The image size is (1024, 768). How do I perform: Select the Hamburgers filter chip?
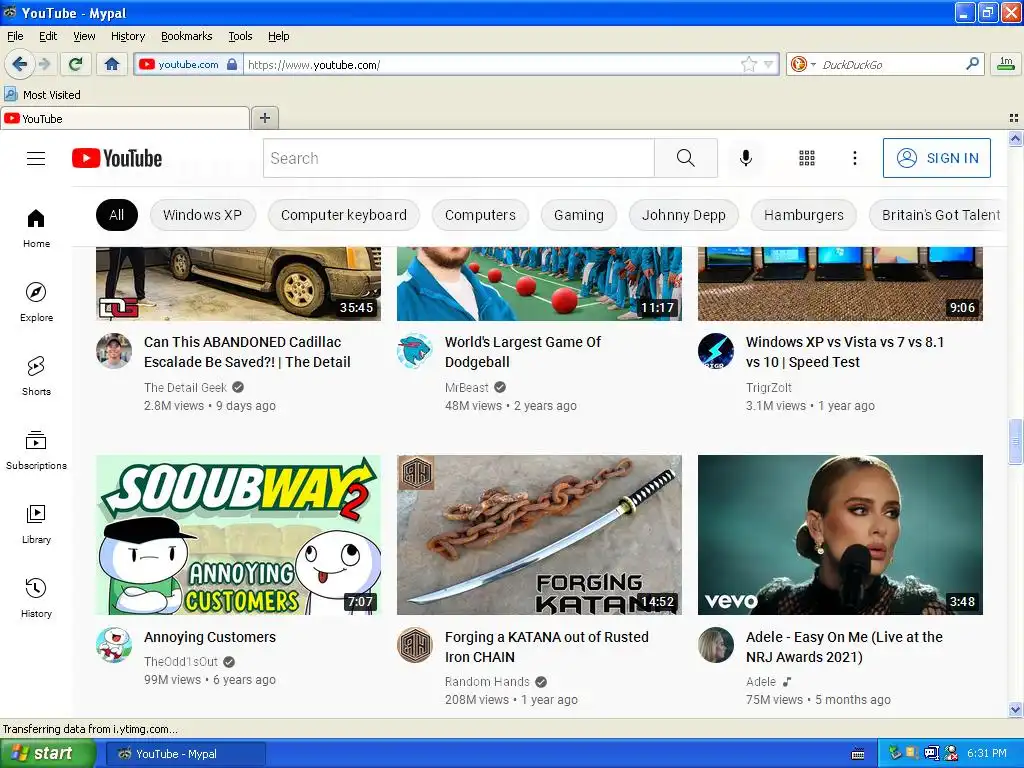[x=804, y=215]
